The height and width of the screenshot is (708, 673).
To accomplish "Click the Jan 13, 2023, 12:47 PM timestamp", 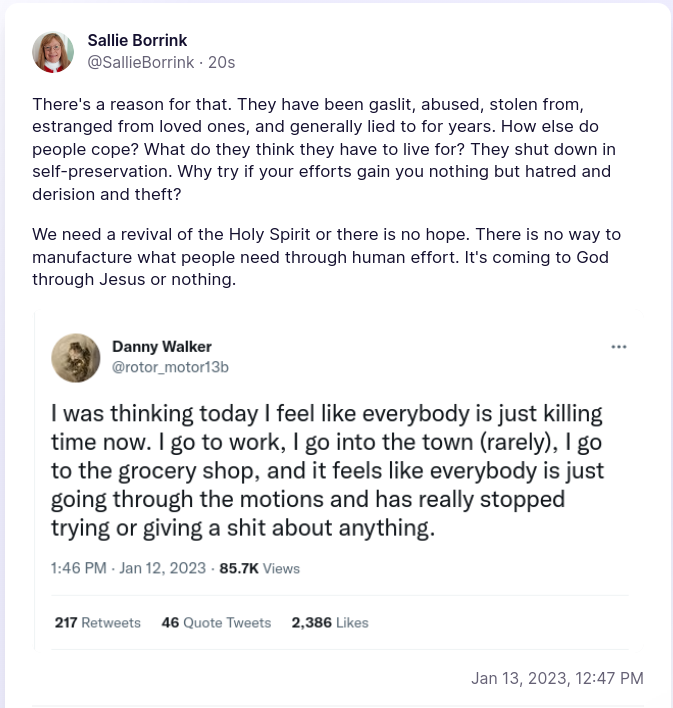I will click(x=557, y=678).
